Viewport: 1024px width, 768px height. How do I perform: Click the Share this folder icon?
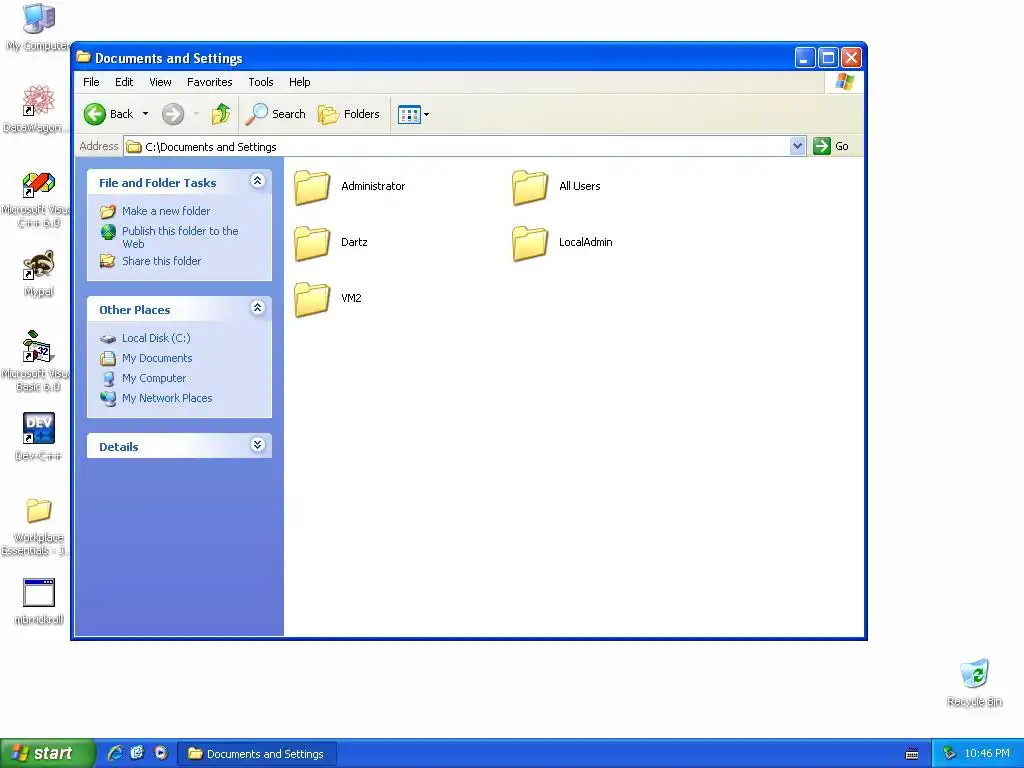(x=108, y=261)
